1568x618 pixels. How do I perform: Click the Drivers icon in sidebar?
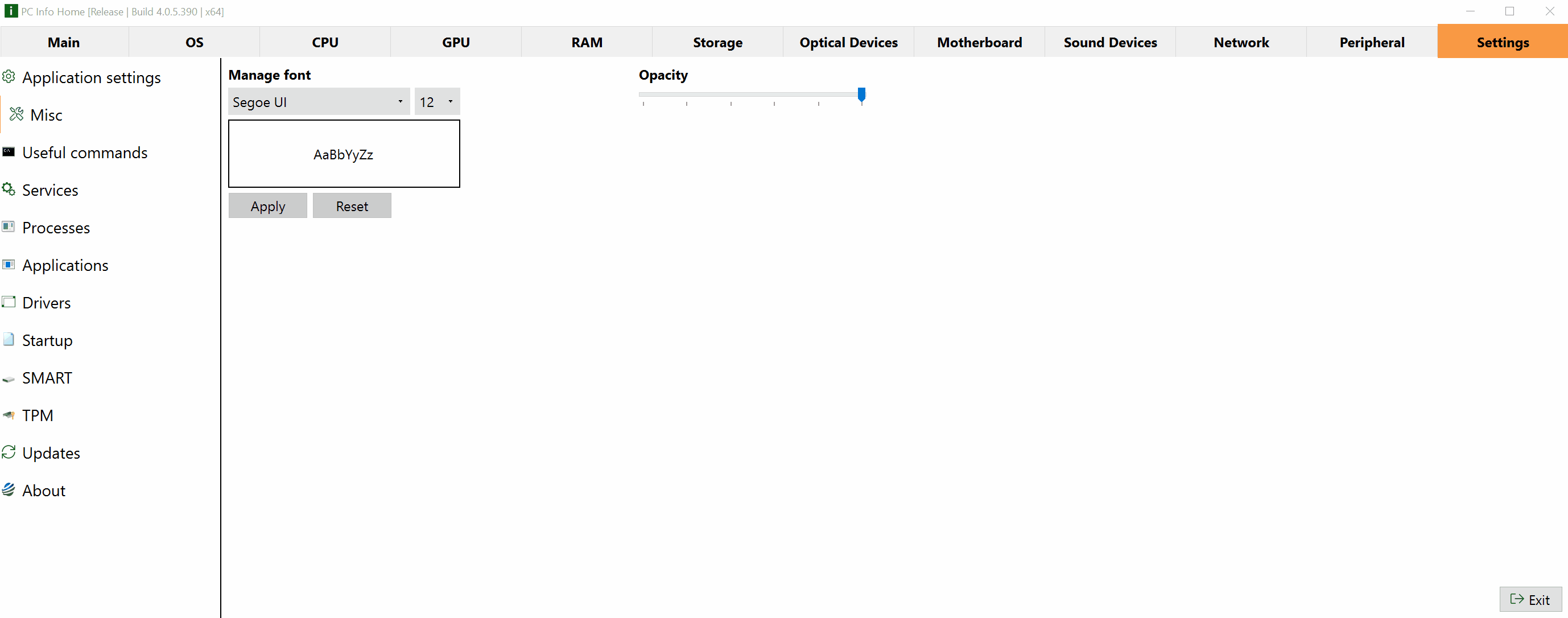(x=9, y=302)
